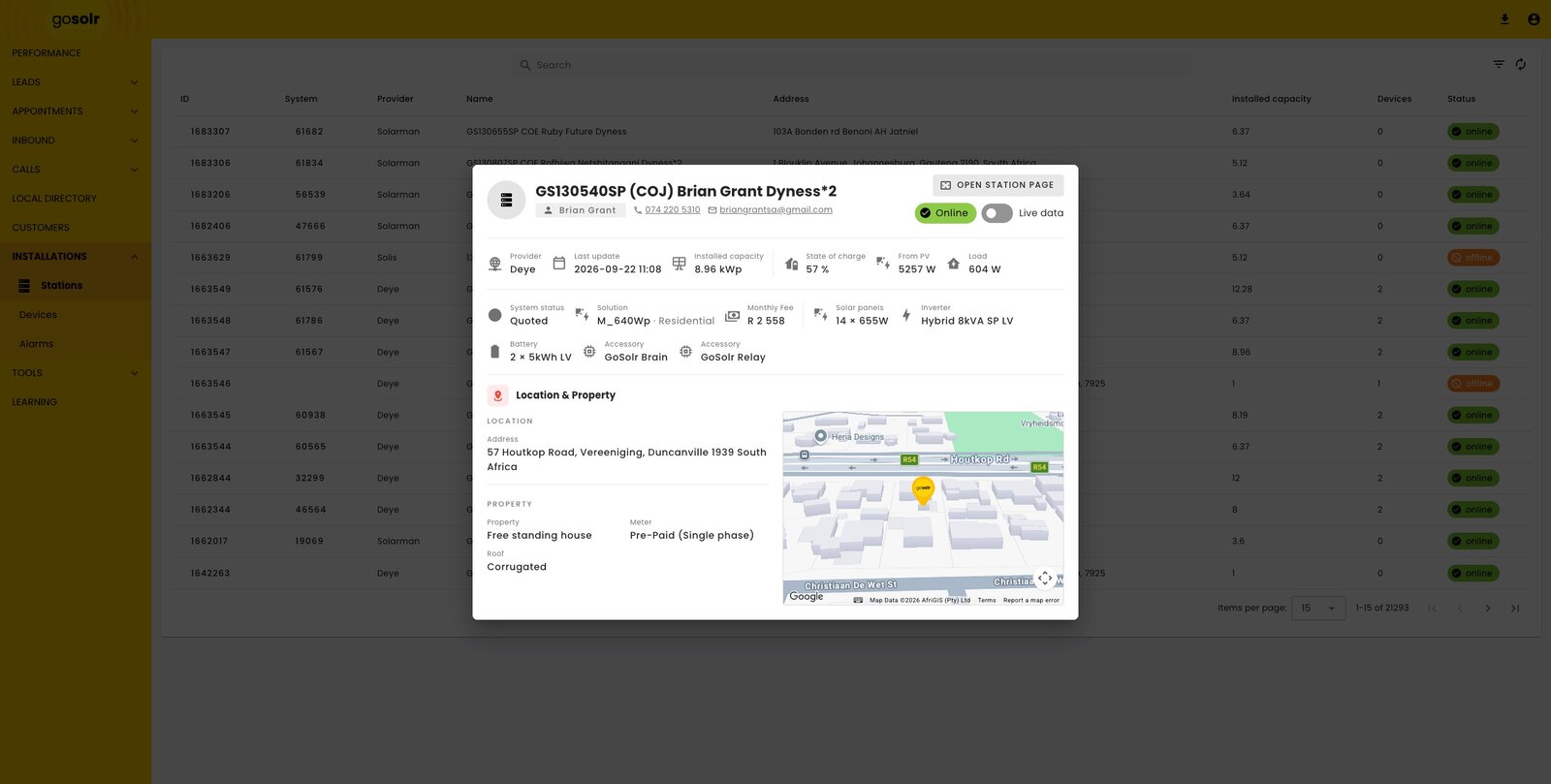Click the Battery icon beside 2 × 5kWh LV
The height and width of the screenshot is (784, 1551).
click(495, 352)
